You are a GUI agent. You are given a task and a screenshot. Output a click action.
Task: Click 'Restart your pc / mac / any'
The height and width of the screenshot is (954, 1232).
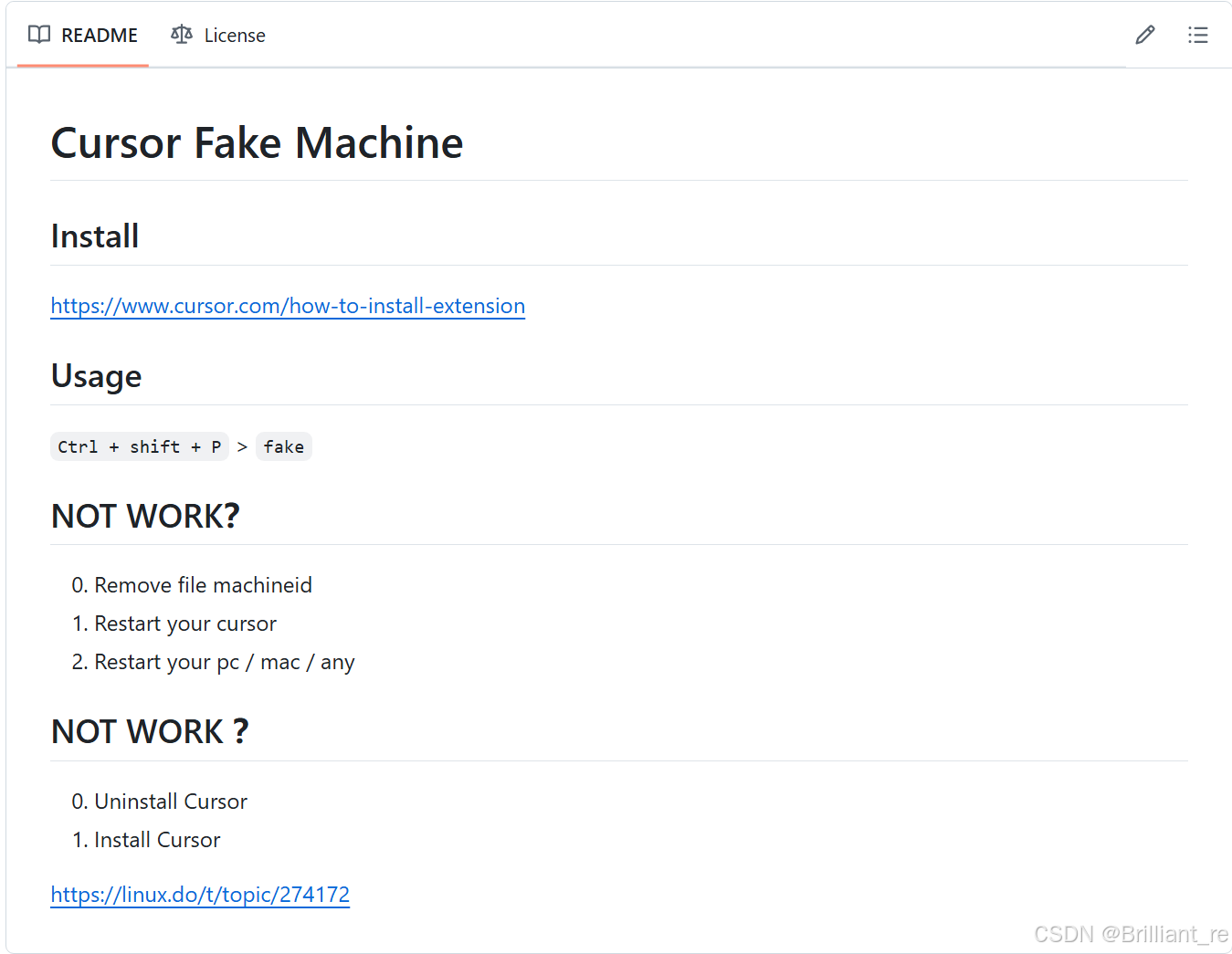(225, 662)
